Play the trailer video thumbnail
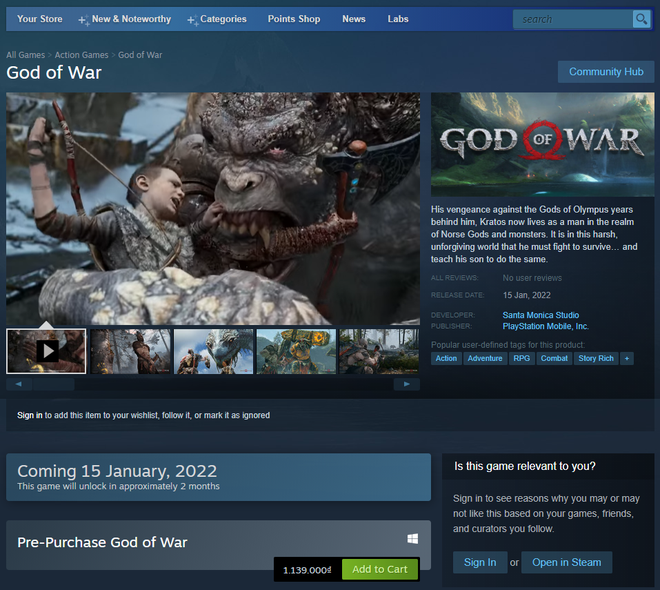The height and width of the screenshot is (590, 660). click(46, 351)
